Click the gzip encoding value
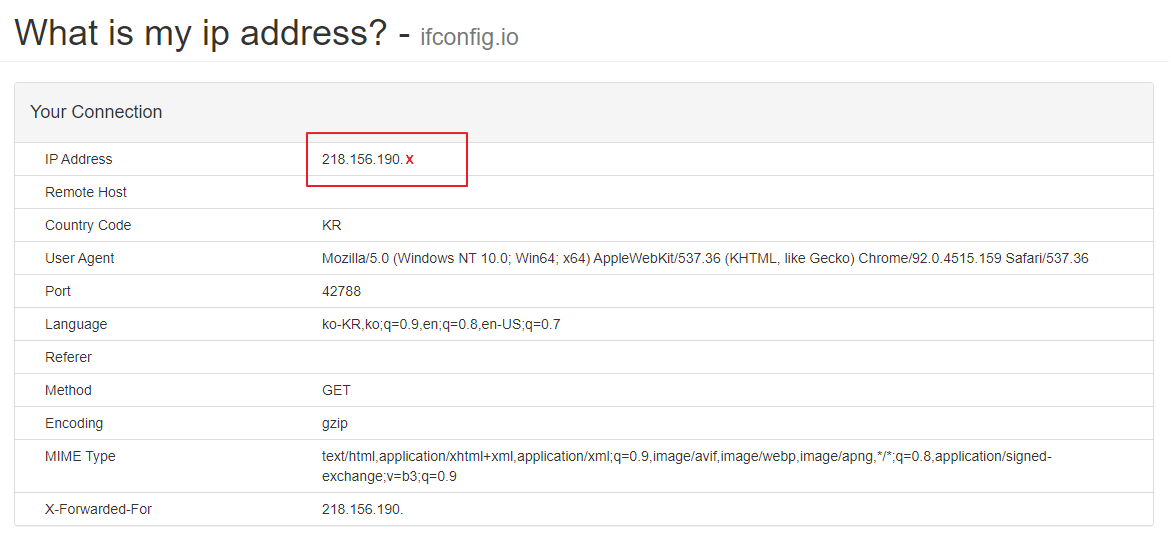 pyautogui.click(x=335, y=423)
